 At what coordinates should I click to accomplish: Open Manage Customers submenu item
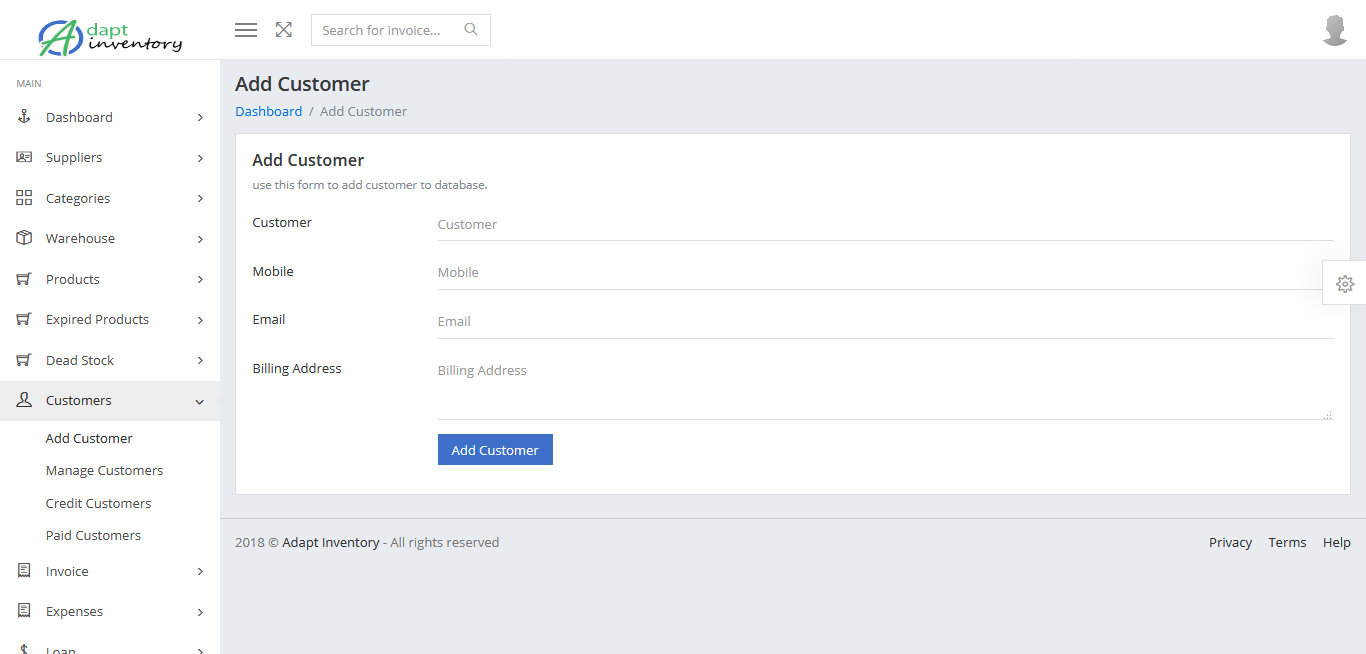(104, 470)
